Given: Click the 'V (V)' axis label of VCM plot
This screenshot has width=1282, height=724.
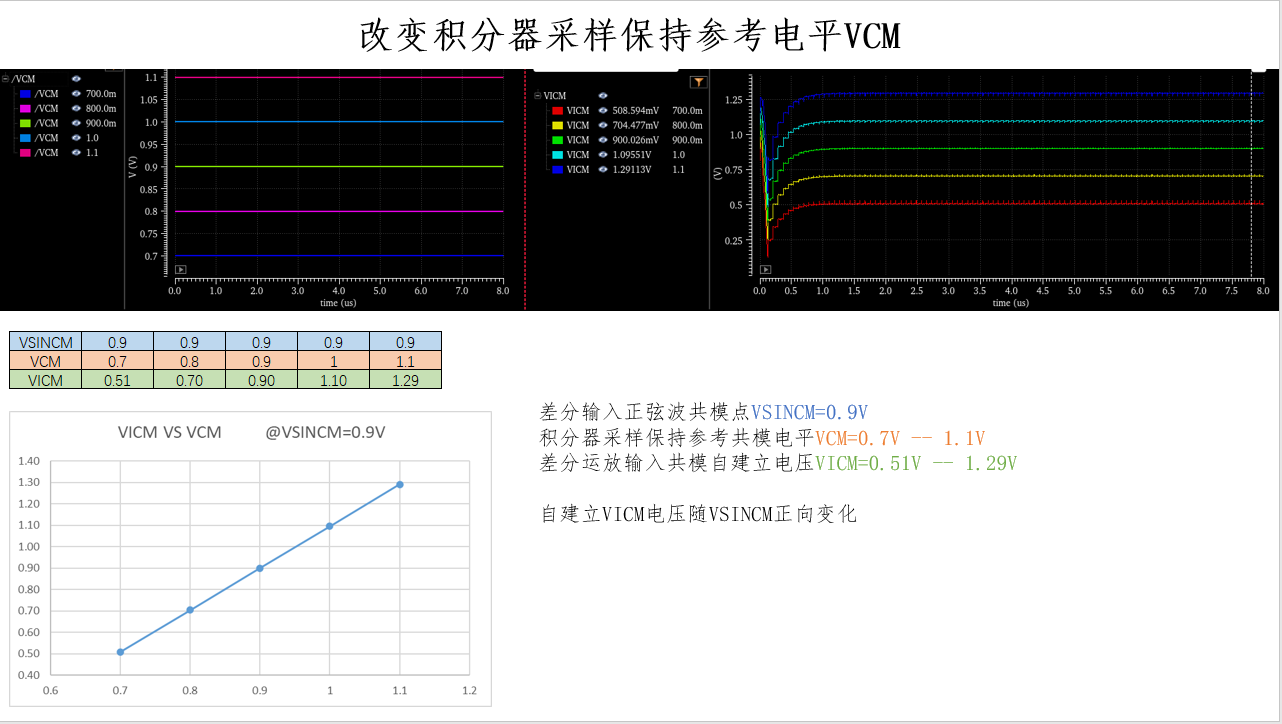Looking at the screenshot, I should 133,167.
